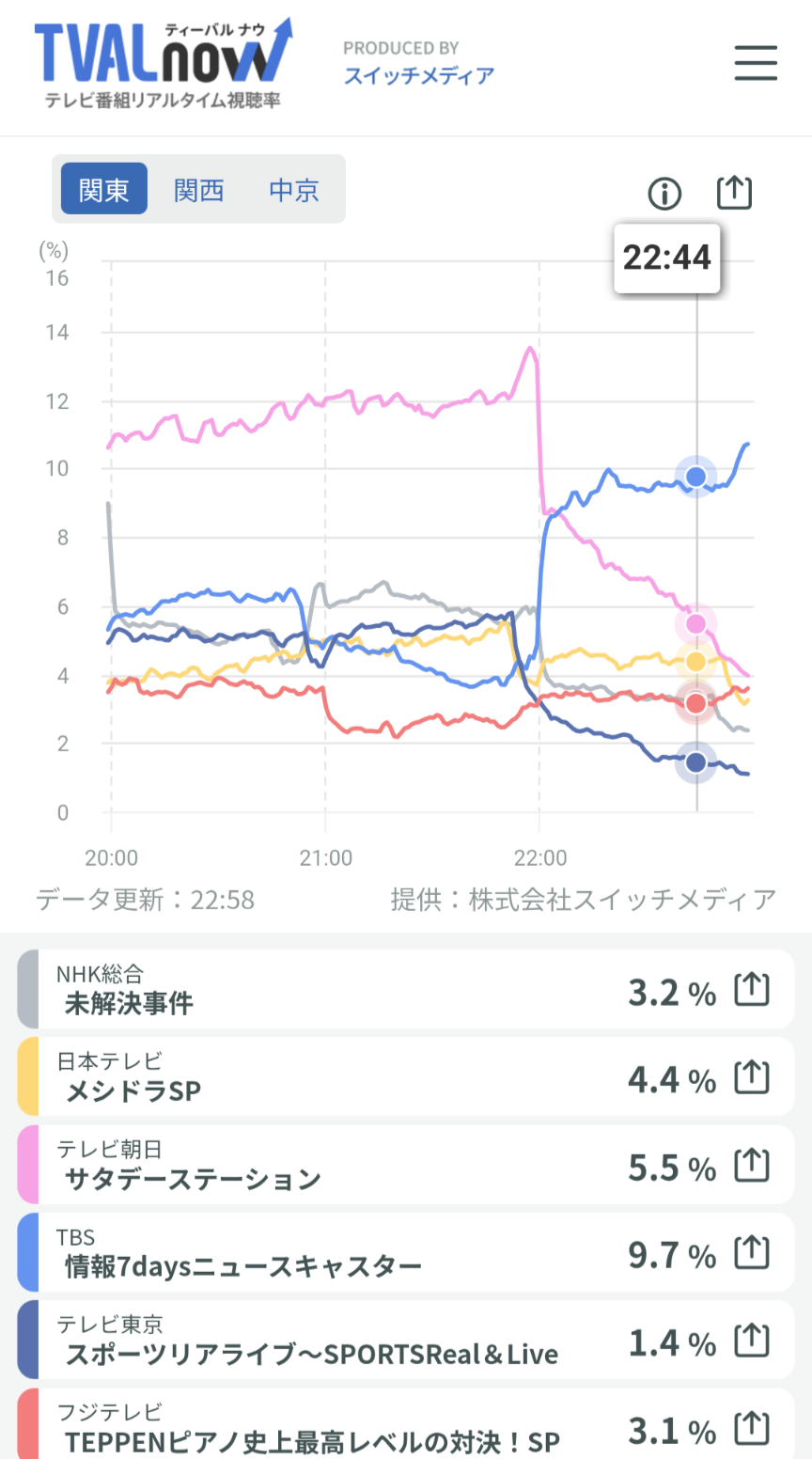Open the スイッチメディア producer link

tap(419, 75)
